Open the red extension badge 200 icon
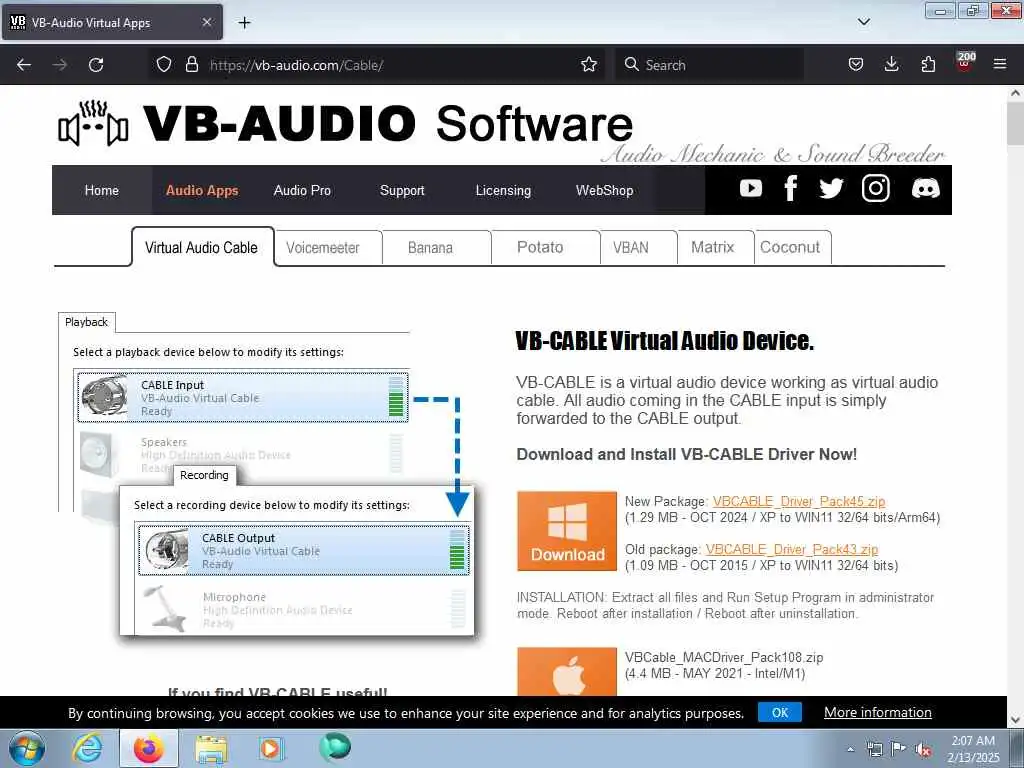The image size is (1024, 768). pyautogui.click(x=965, y=61)
